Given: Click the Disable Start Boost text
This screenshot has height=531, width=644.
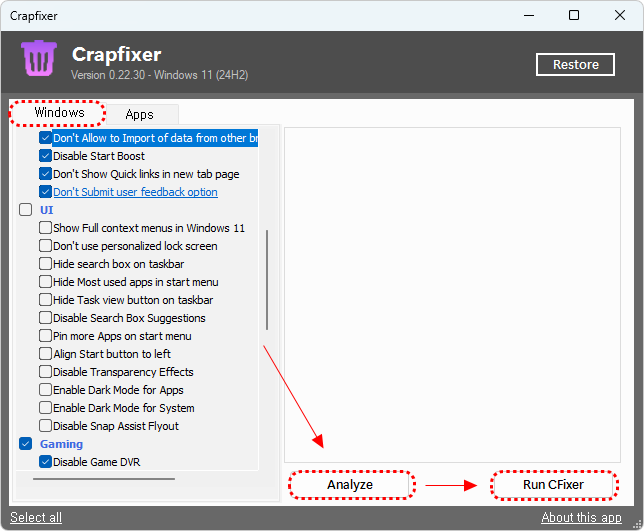Looking at the screenshot, I should point(99,156).
